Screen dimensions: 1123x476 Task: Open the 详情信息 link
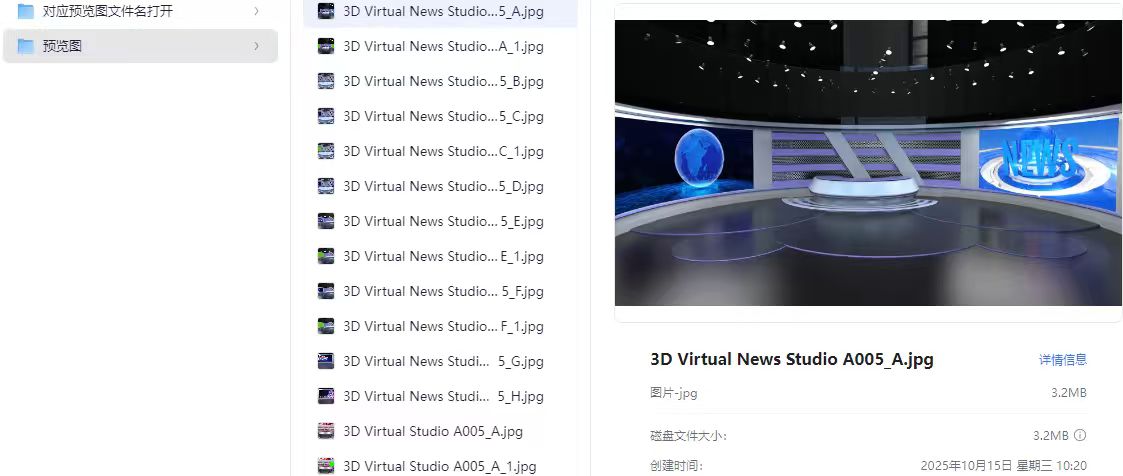coord(1063,359)
